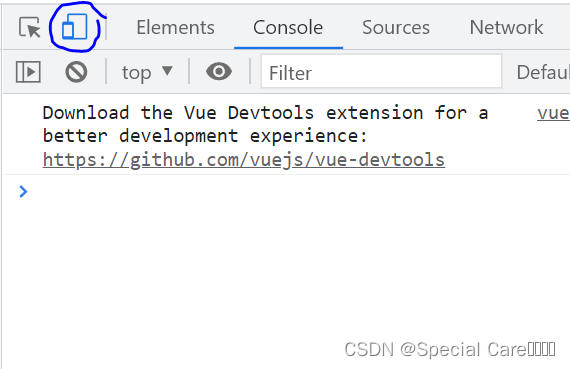Show the console sidebar panel icon

click(28, 72)
